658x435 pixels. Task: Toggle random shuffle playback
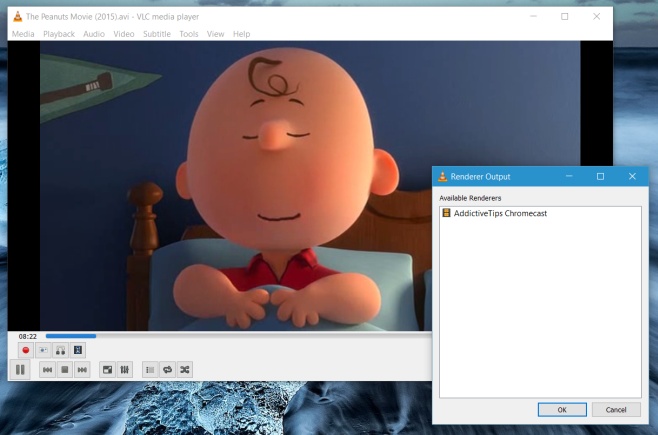coord(185,370)
